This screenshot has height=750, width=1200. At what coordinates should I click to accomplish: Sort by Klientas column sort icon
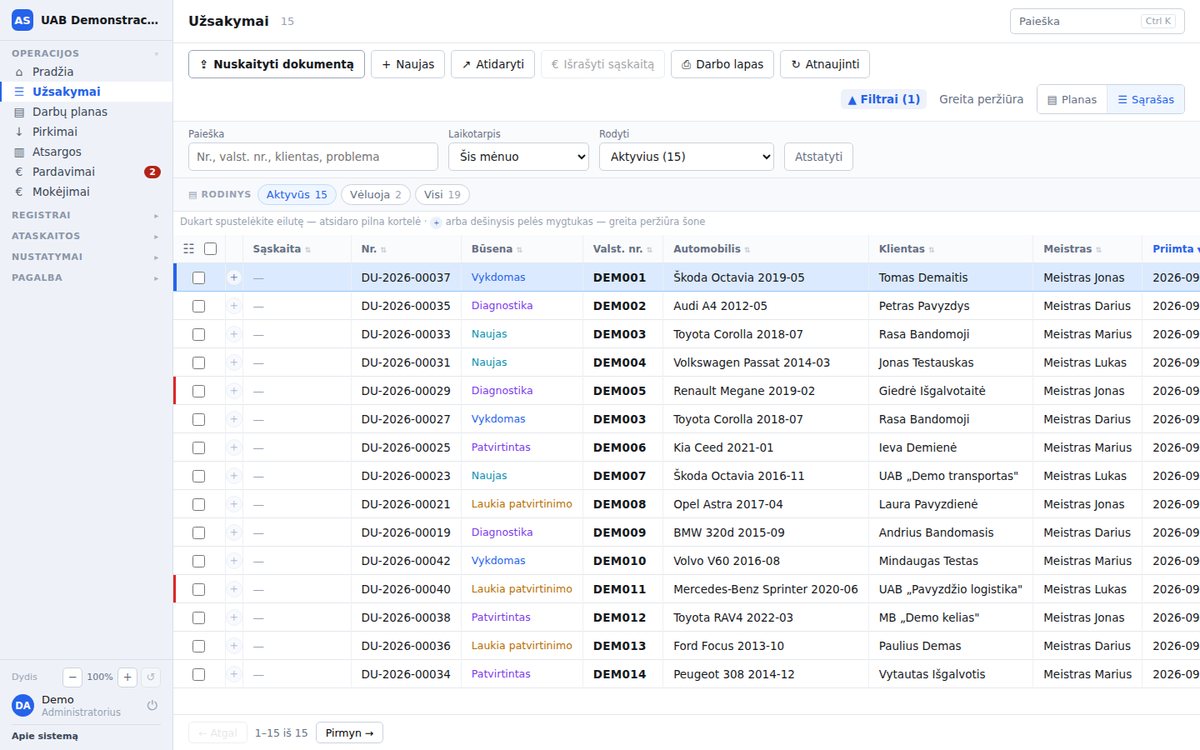(x=933, y=249)
